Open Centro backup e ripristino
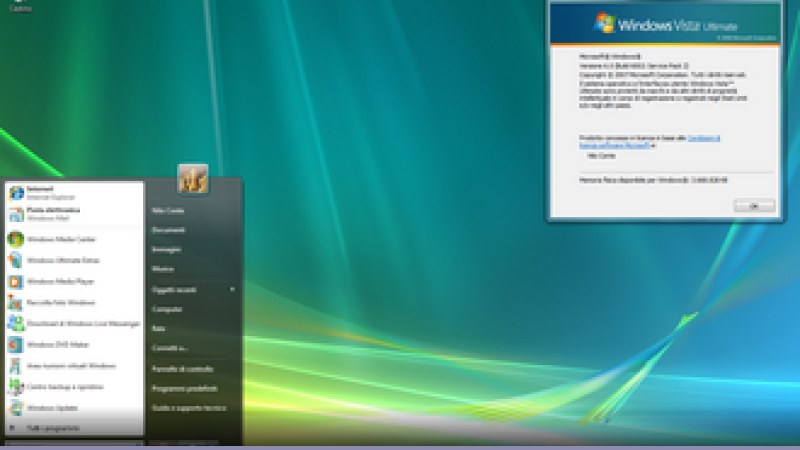This screenshot has height=450, width=800. pos(74,387)
